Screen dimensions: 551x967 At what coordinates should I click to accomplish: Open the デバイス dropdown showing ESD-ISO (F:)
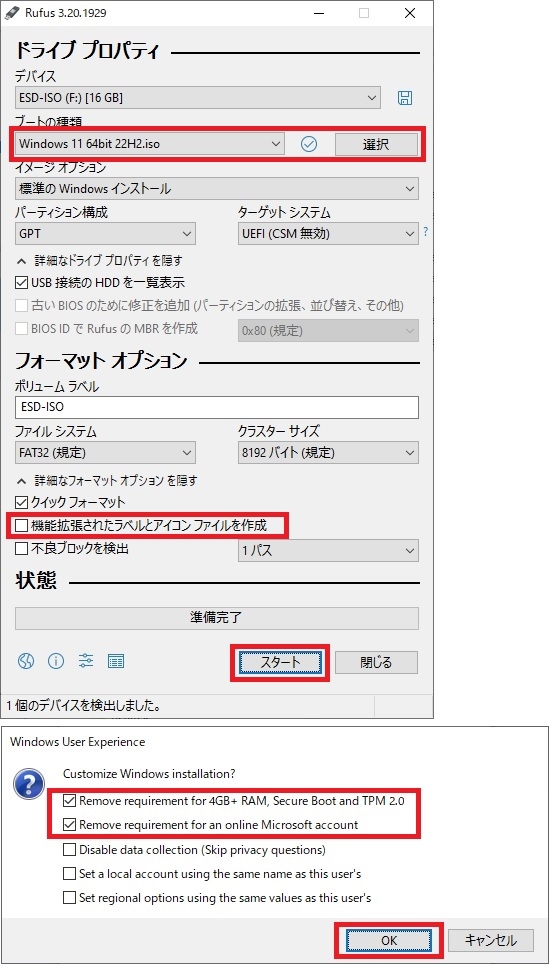(x=197, y=97)
